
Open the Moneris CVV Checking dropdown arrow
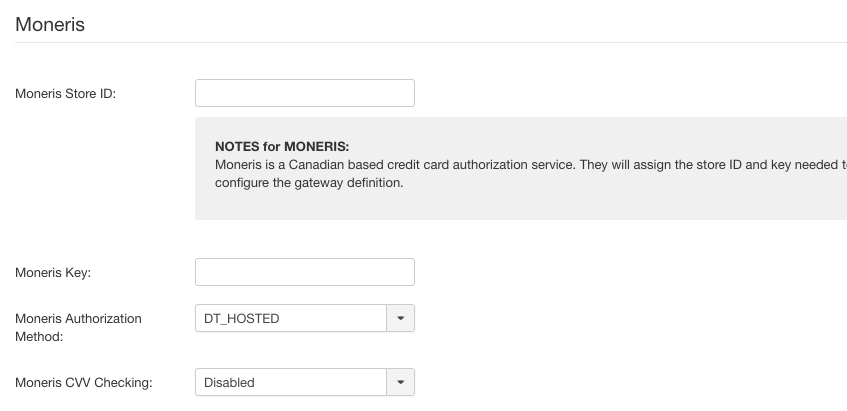(x=400, y=382)
